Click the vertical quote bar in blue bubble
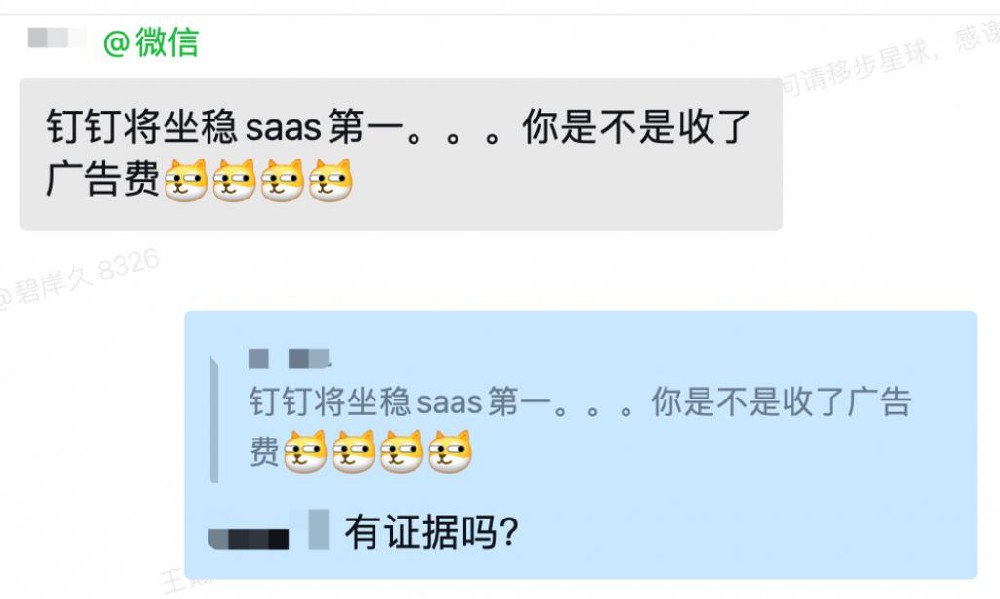Viewport: 1000px width, 599px height. click(214, 420)
